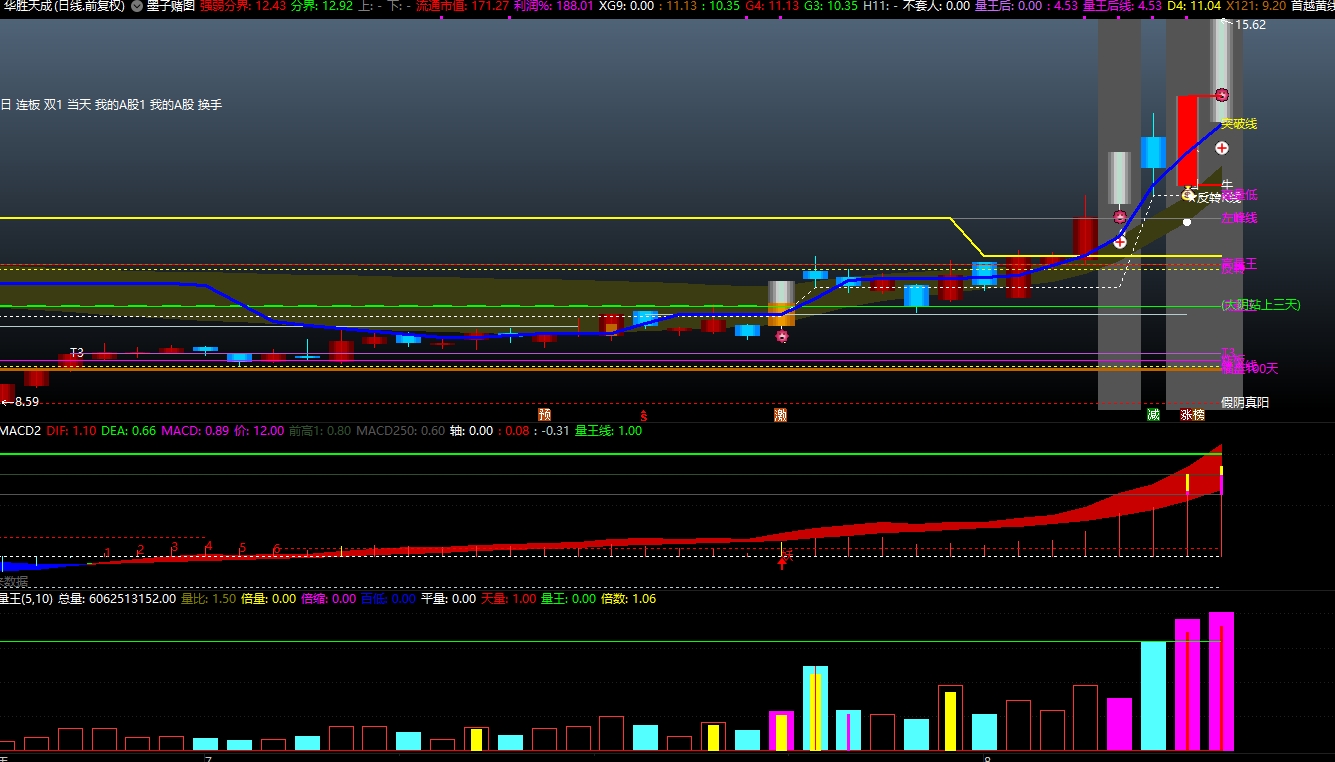Click the green 减 marker icon
1335x762 pixels.
[1153, 414]
